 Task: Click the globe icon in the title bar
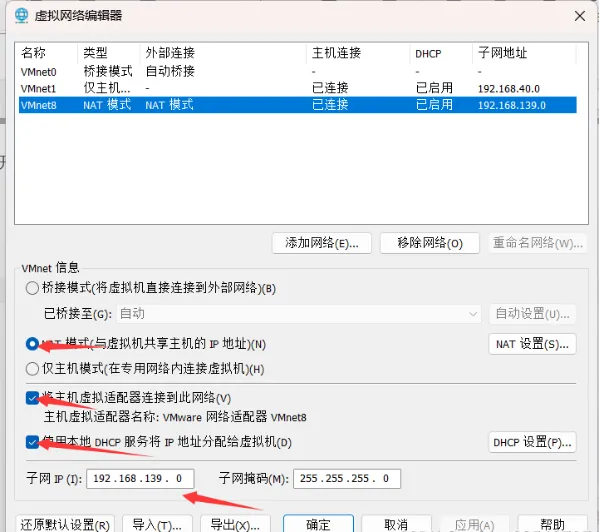[x=21, y=16]
